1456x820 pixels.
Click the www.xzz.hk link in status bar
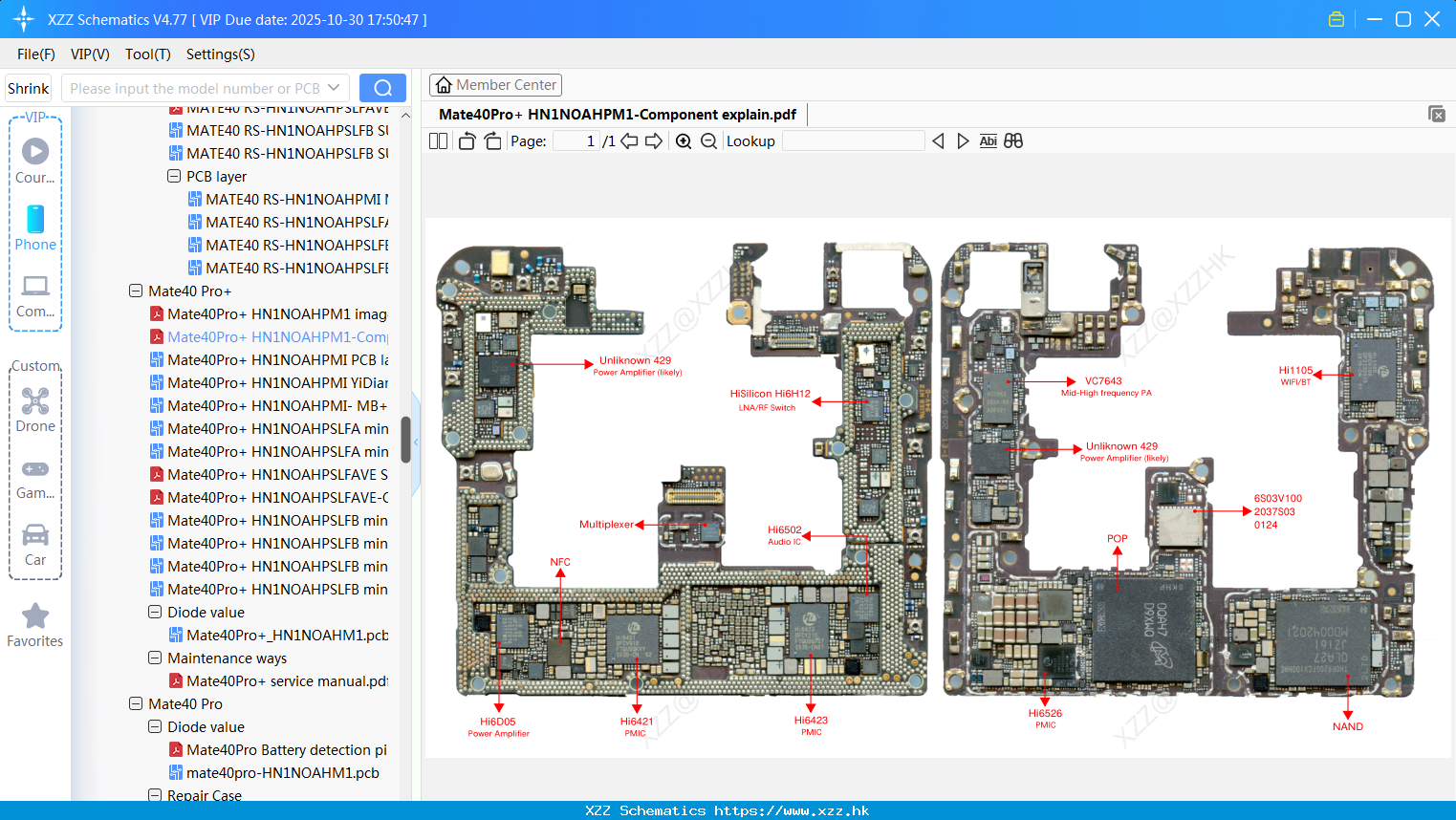coord(792,810)
